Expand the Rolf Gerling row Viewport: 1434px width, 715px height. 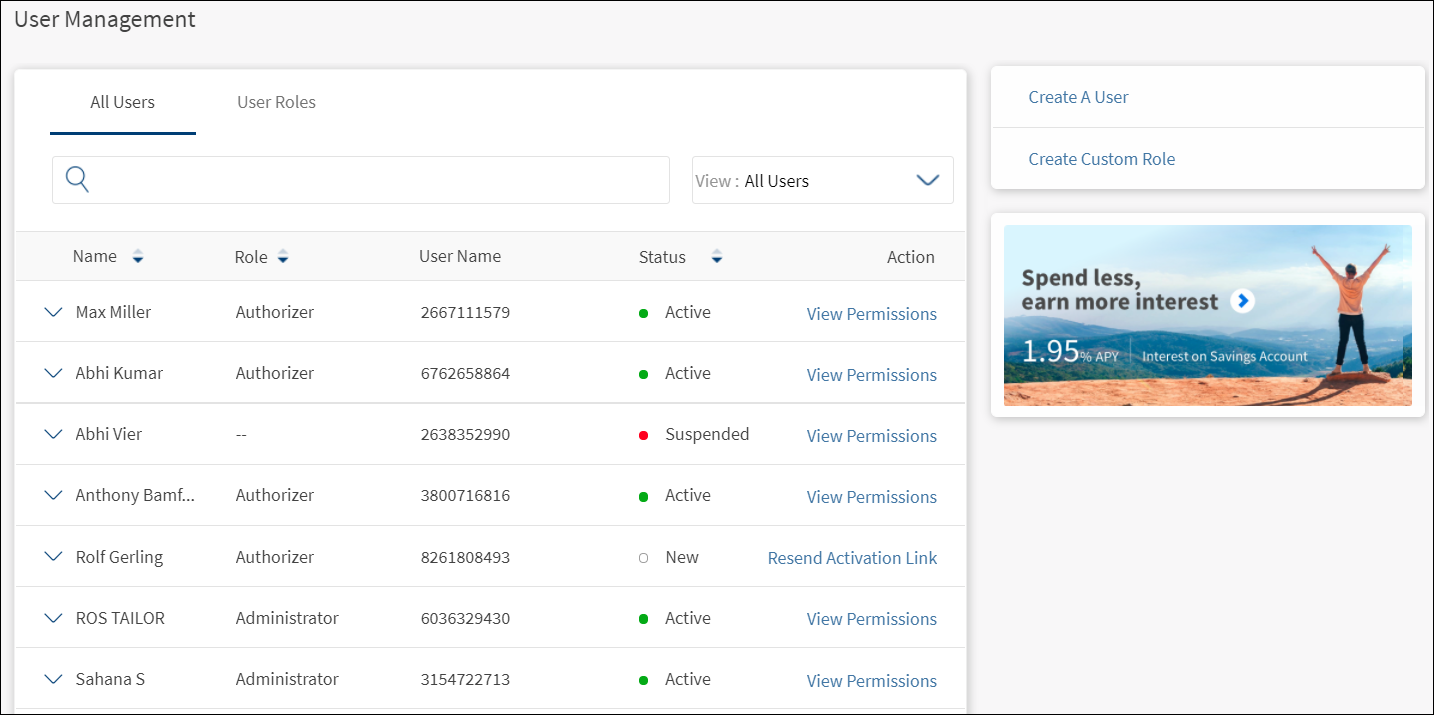[x=54, y=557]
